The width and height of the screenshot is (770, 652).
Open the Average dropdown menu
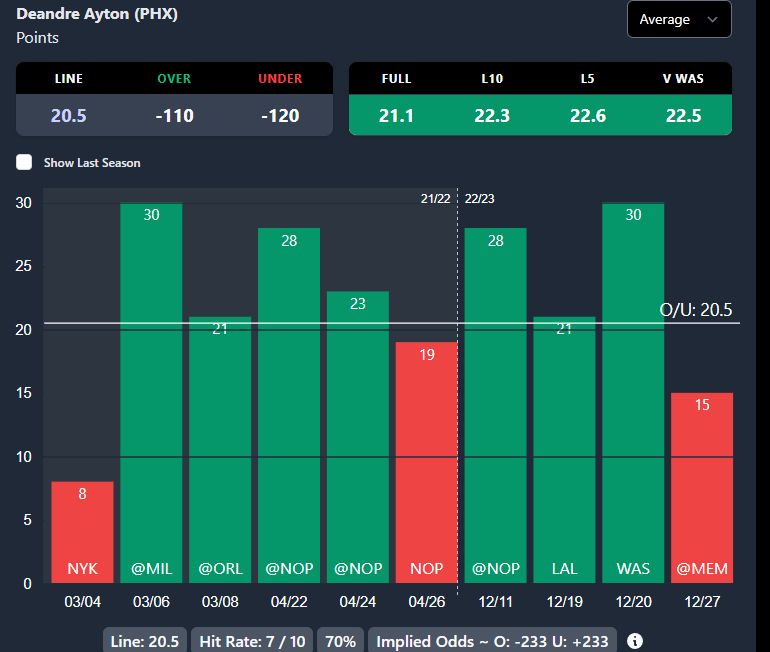click(679, 20)
